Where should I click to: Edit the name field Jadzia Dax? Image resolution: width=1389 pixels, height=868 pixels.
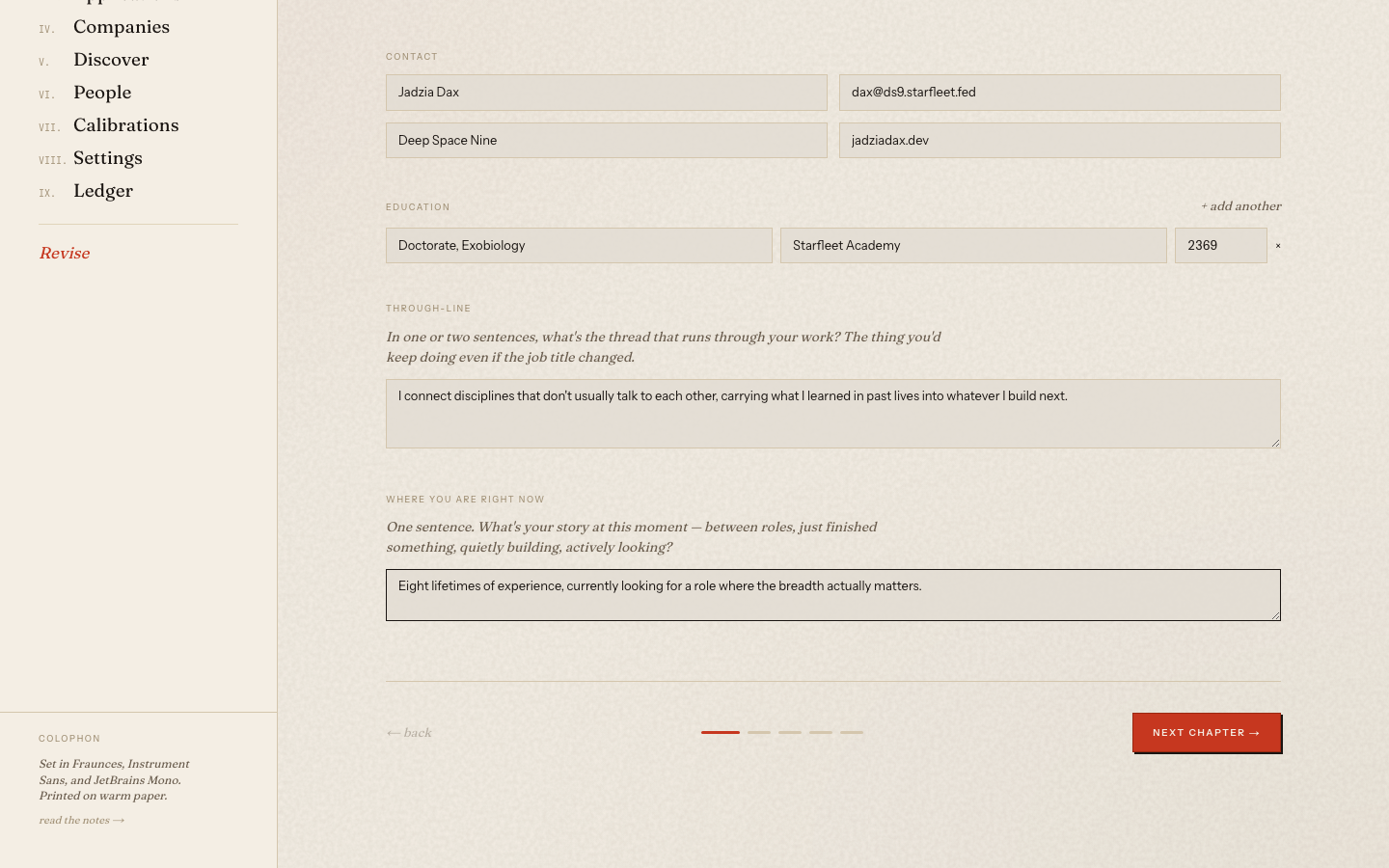(x=606, y=93)
